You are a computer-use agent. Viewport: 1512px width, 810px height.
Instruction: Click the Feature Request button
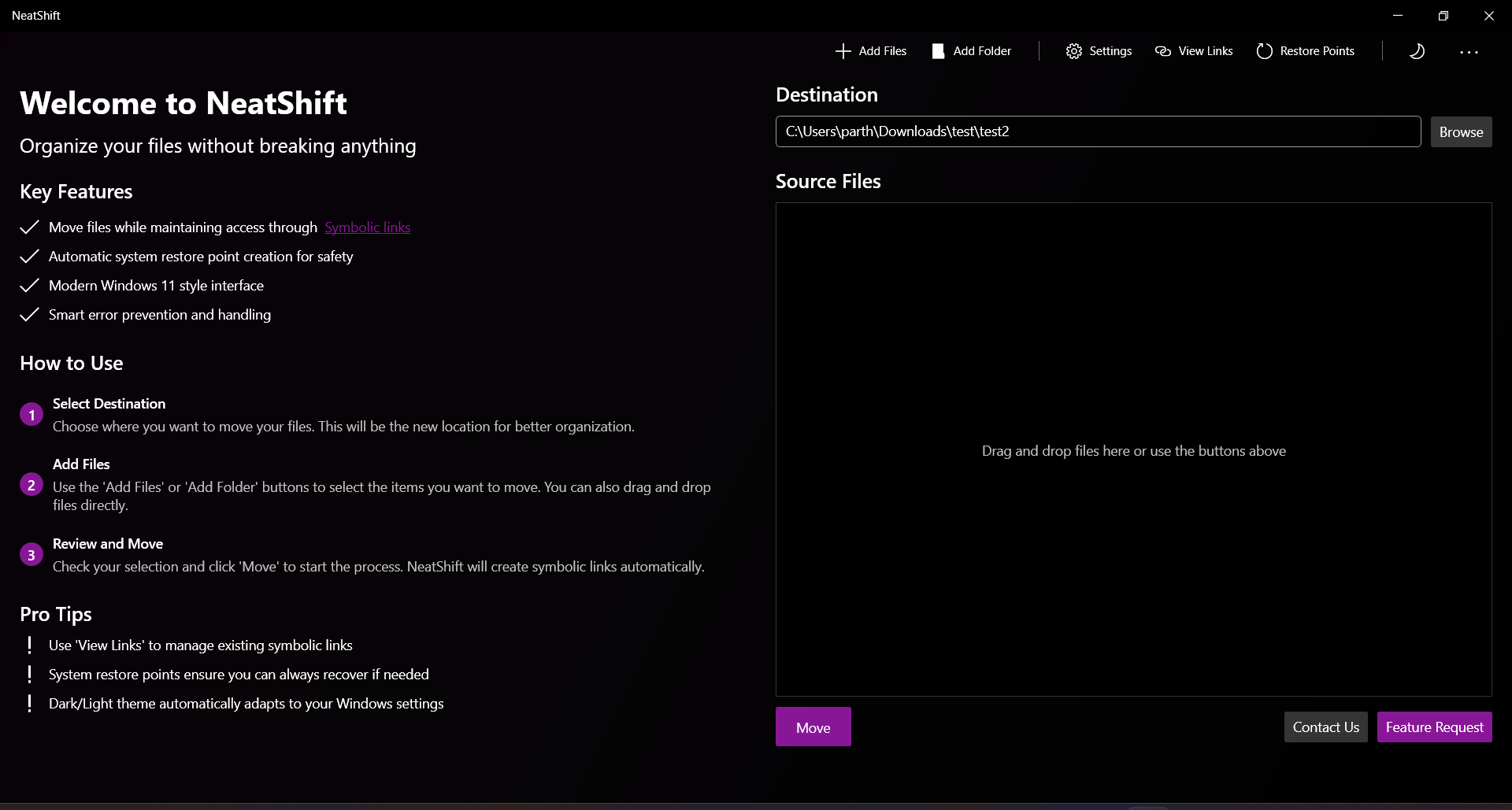point(1434,727)
